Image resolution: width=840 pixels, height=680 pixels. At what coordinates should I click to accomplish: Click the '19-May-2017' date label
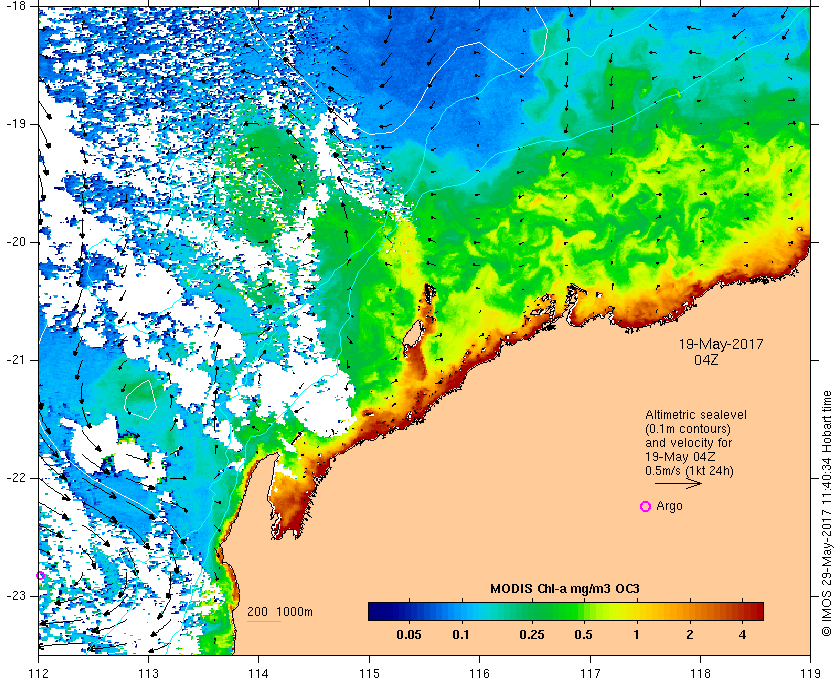pyautogui.click(x=721, y=344)
